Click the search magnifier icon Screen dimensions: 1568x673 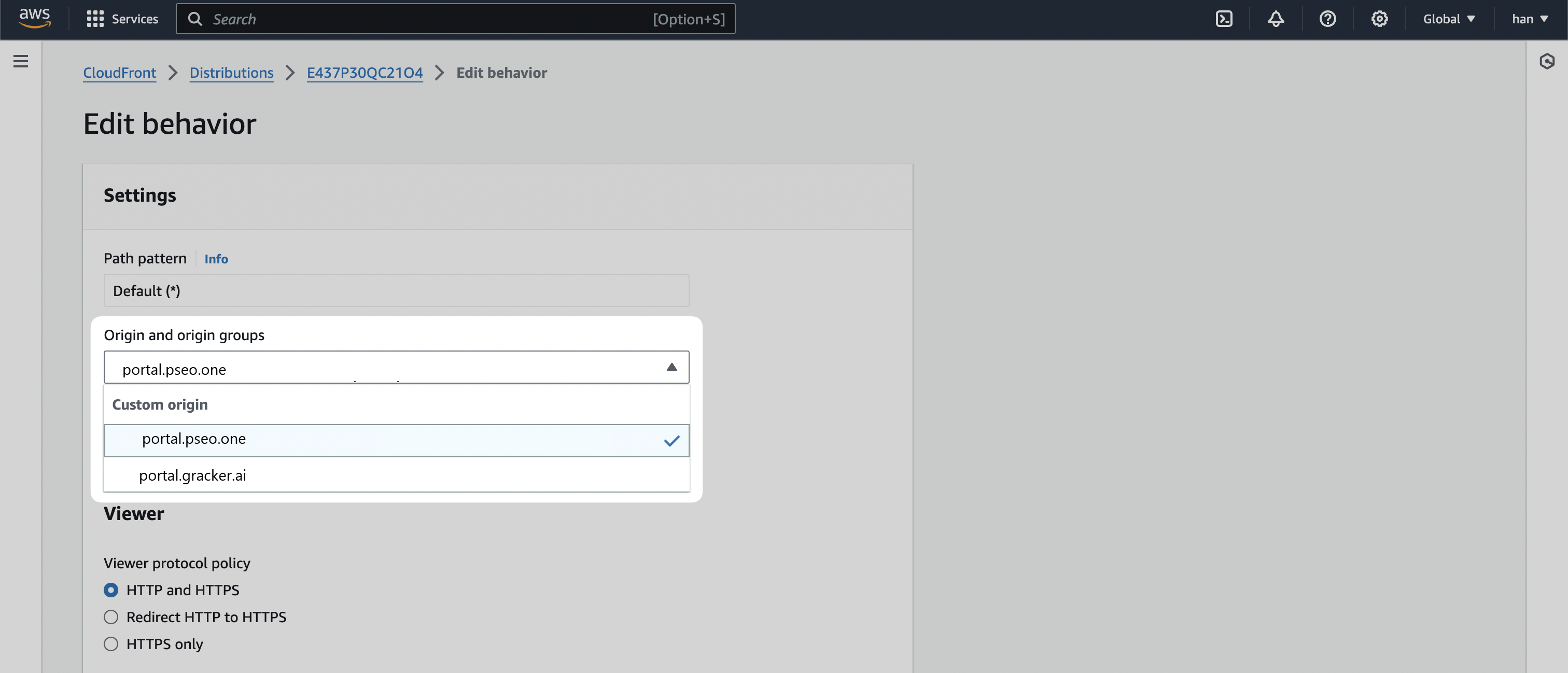point(195,19)
